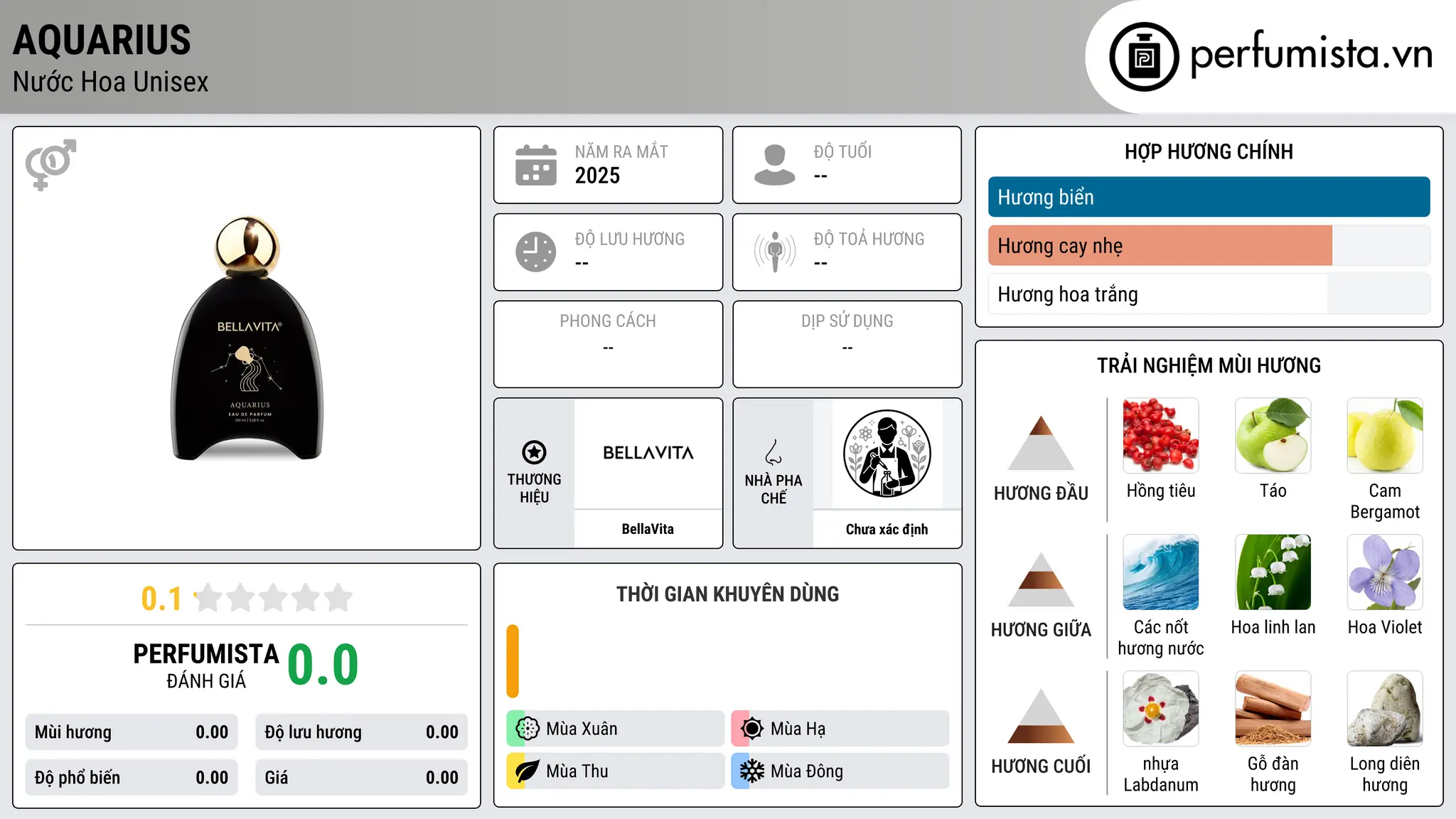Screen dimensions: 1456x819
Task: Click the Giá score row
Action: point(361,777)
